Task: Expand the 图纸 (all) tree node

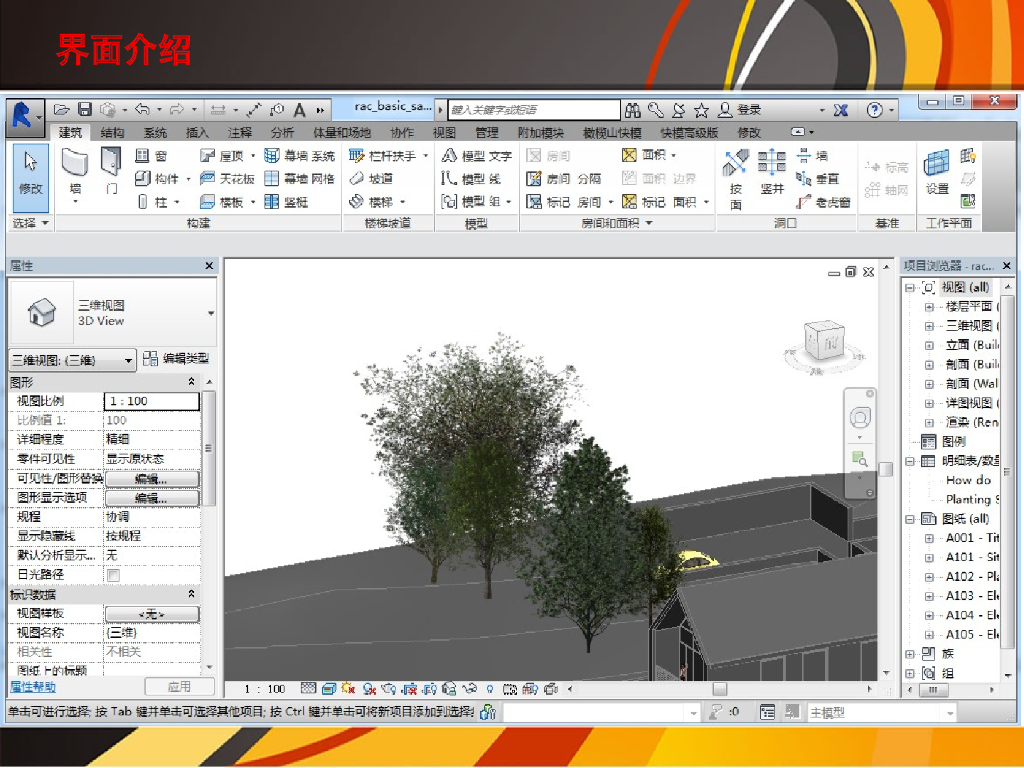Action: pos(910,519)
